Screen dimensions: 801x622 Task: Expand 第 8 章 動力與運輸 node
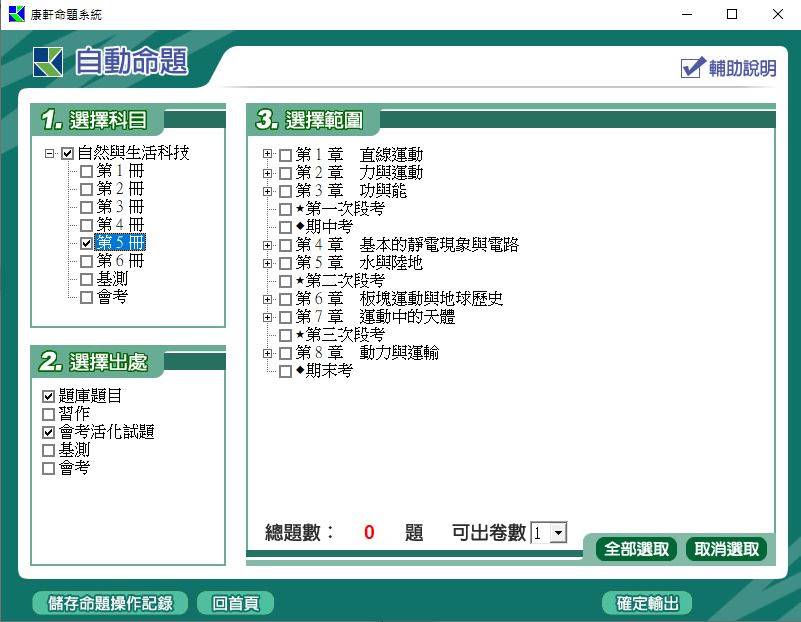(267, 353)
